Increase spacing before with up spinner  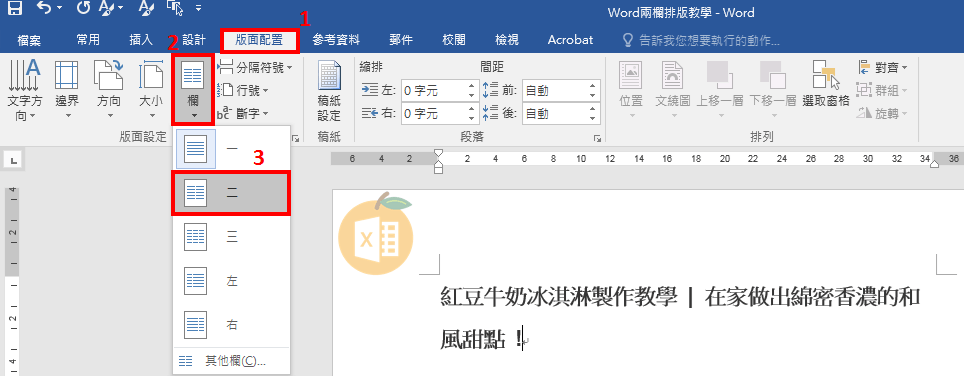coord(594,86)
